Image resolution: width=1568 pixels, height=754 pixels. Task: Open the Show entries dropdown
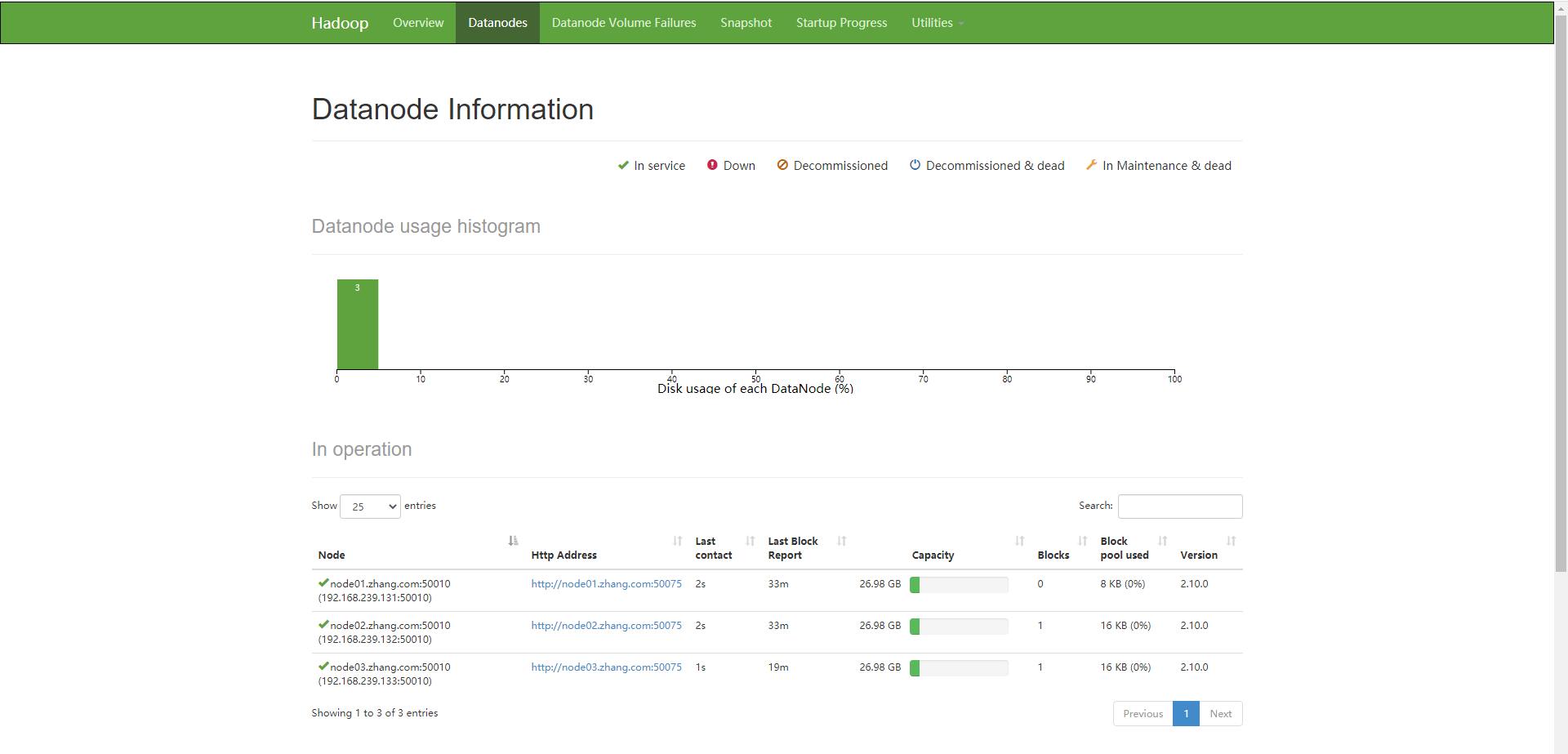point(370,506)
